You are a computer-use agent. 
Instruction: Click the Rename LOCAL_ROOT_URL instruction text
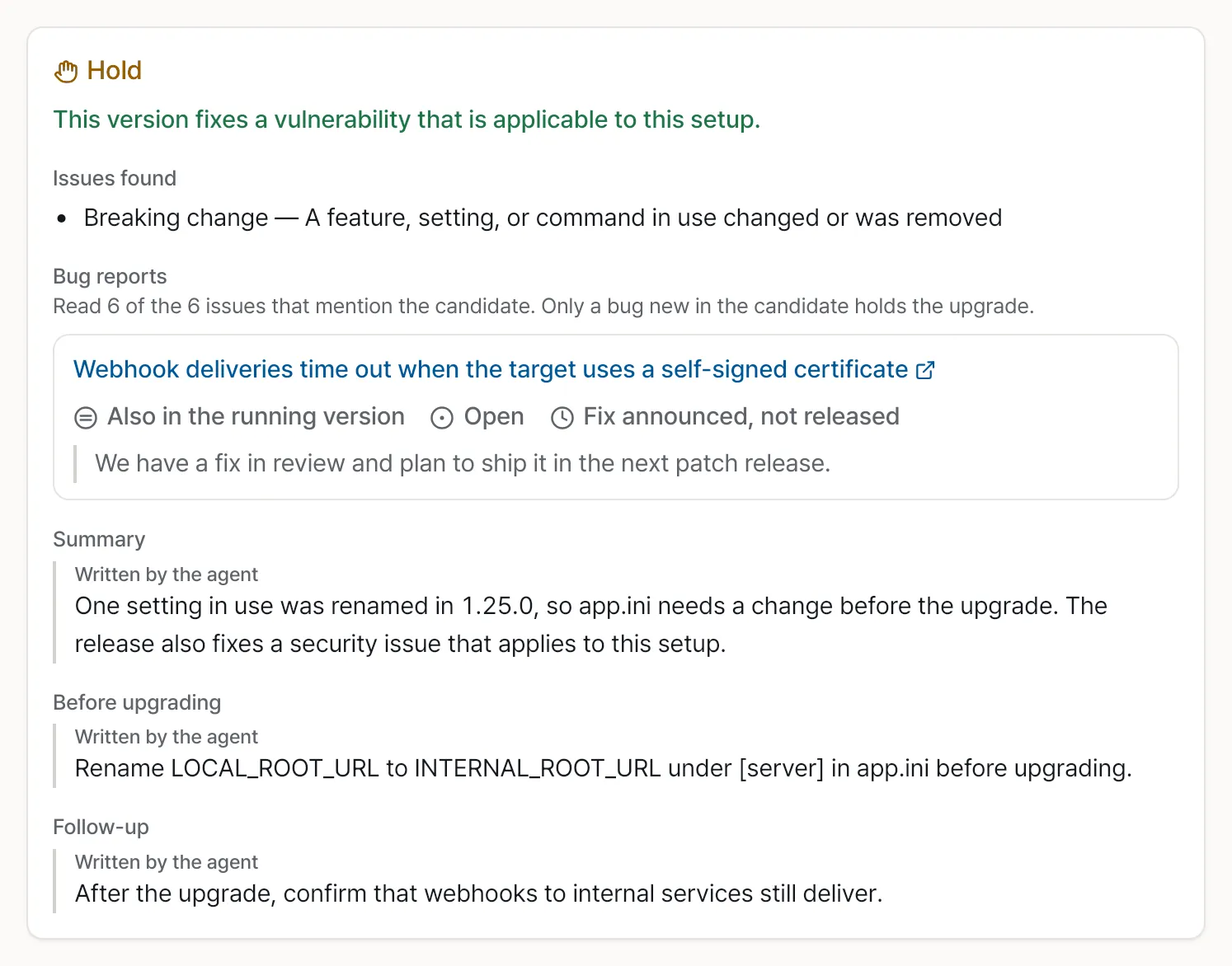pos(604,768)
